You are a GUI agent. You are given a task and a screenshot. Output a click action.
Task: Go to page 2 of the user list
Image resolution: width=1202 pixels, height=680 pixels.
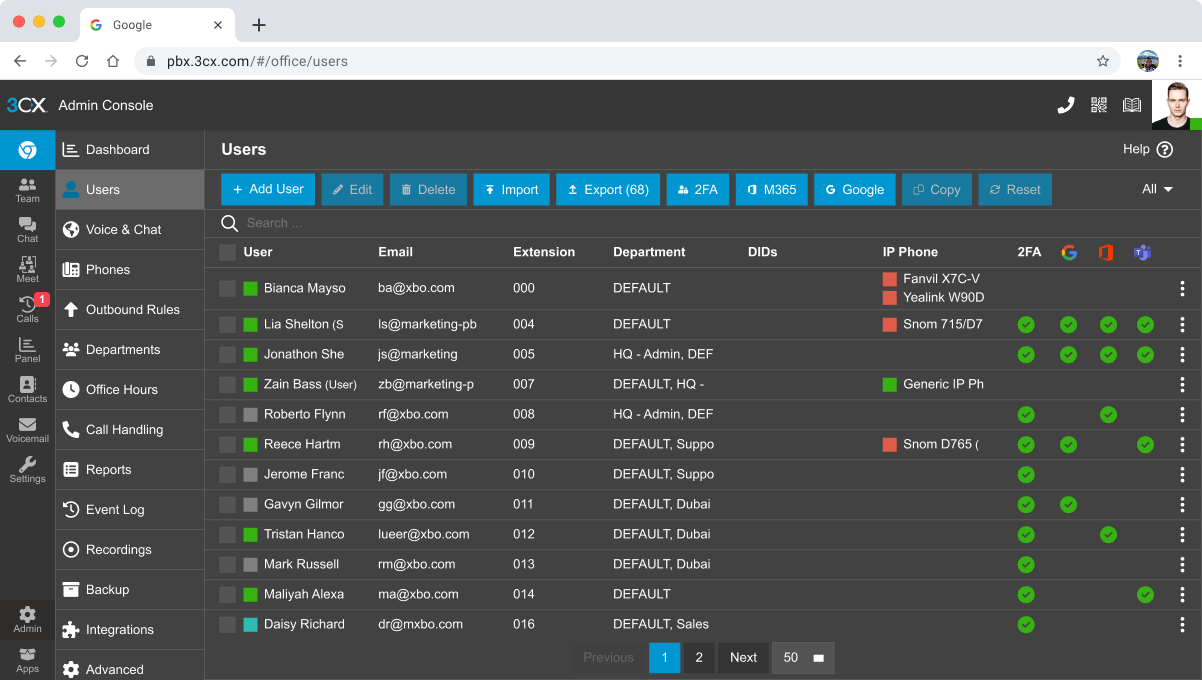point(699,657)
